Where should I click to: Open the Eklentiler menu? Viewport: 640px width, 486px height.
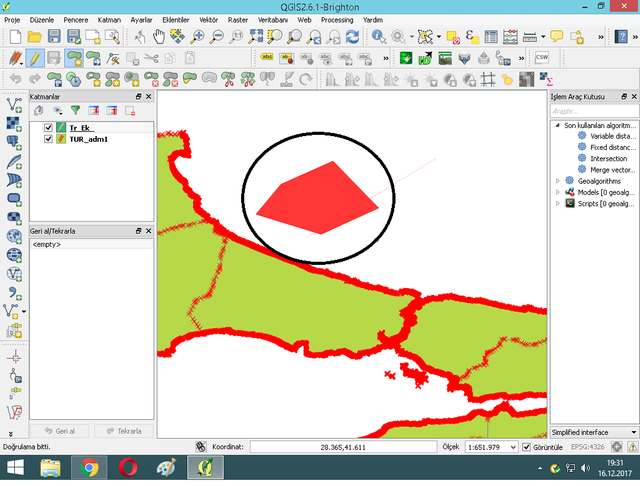click(x=176, y=20)
